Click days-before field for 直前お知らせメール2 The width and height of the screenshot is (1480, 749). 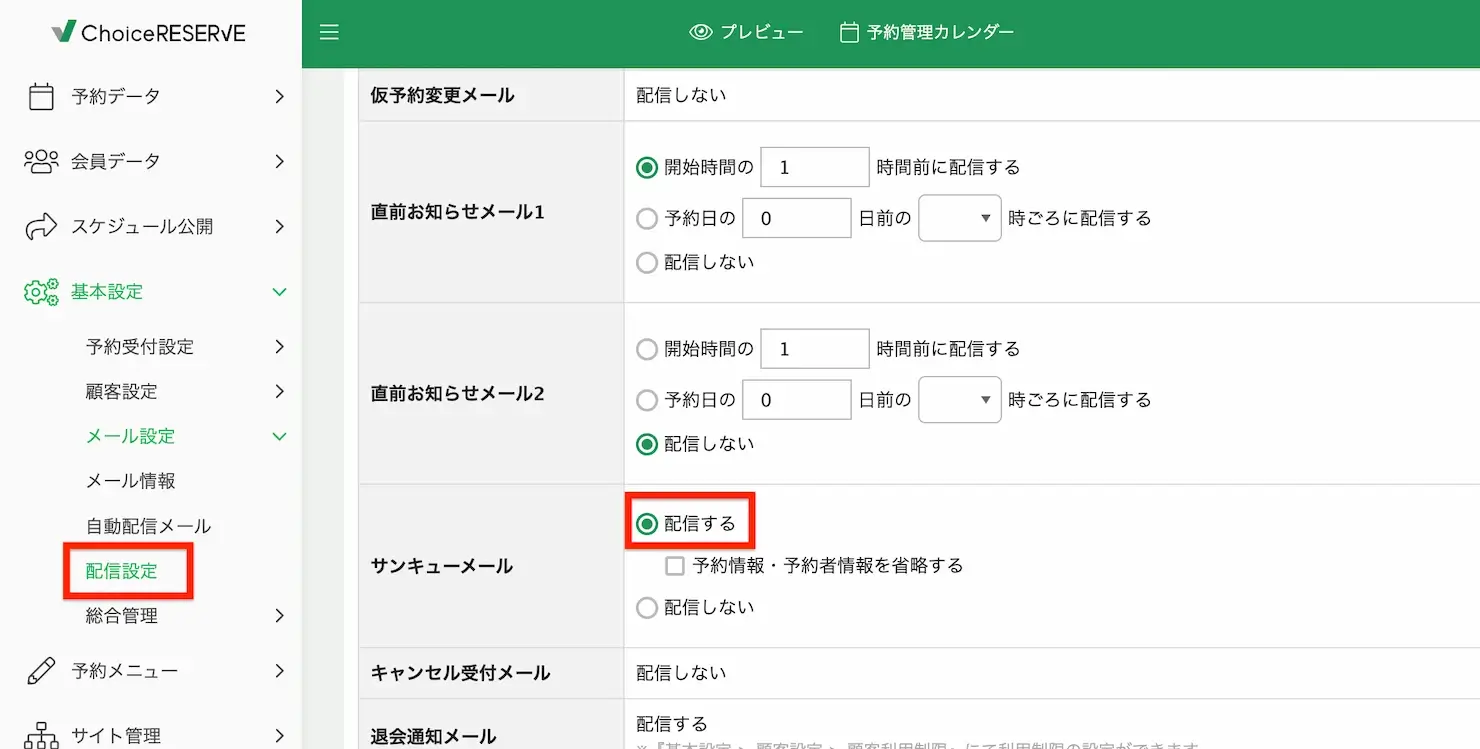click(x=797, y=400)
